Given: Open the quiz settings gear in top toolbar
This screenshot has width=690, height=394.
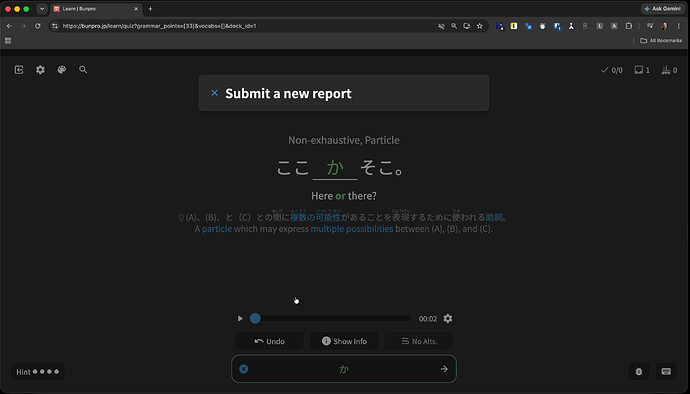Looking at the screenshot, I should [40, 70].
